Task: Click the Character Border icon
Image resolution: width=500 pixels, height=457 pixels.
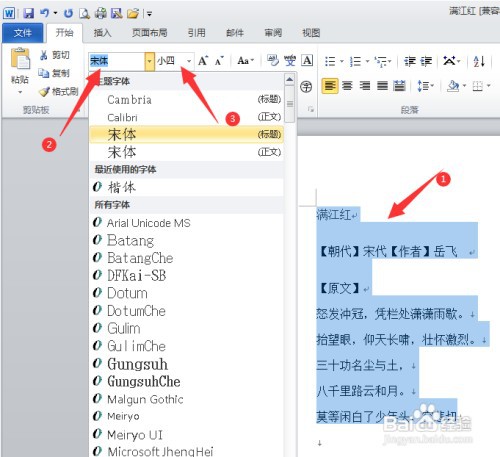Action: point(307,61)
